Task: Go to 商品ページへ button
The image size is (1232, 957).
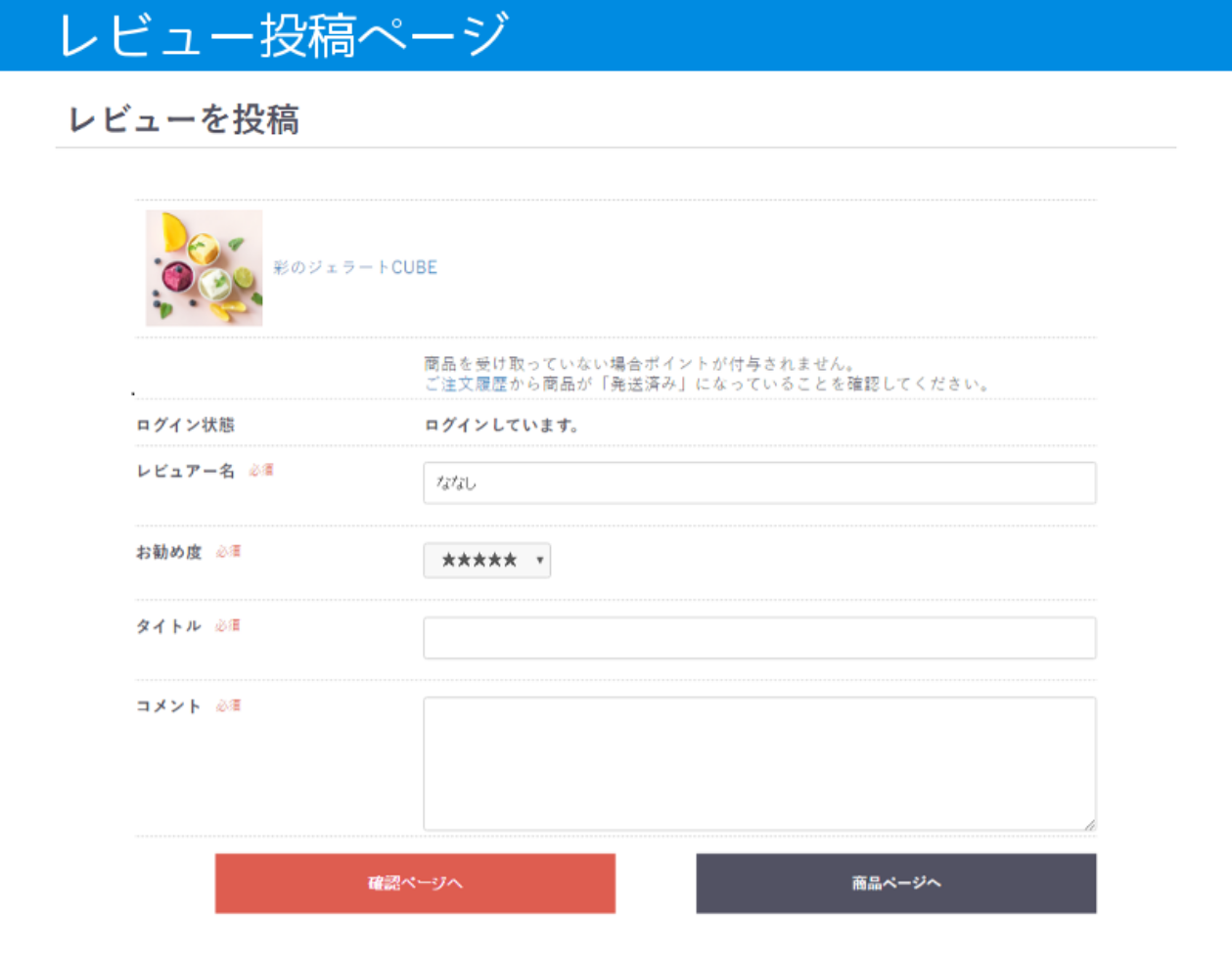Action: pyautogui.click(x=895, y=883)
